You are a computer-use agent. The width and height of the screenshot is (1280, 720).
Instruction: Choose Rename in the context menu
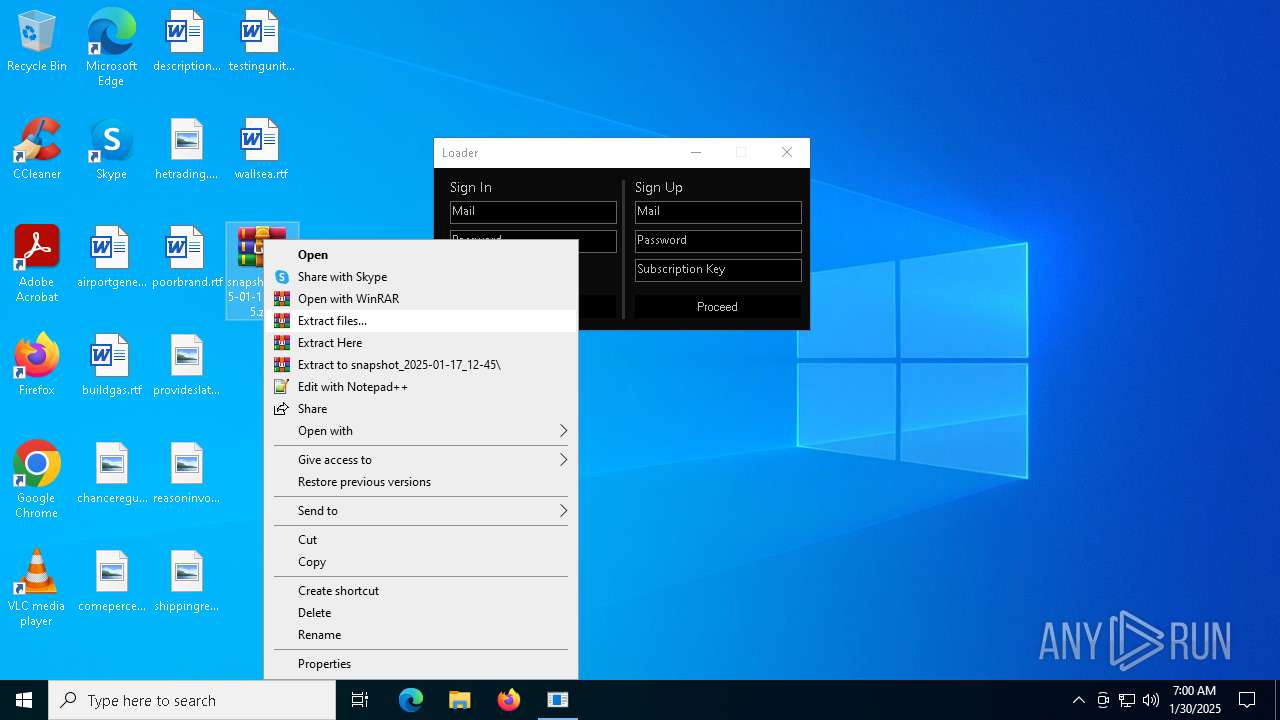tap(421, 635)
